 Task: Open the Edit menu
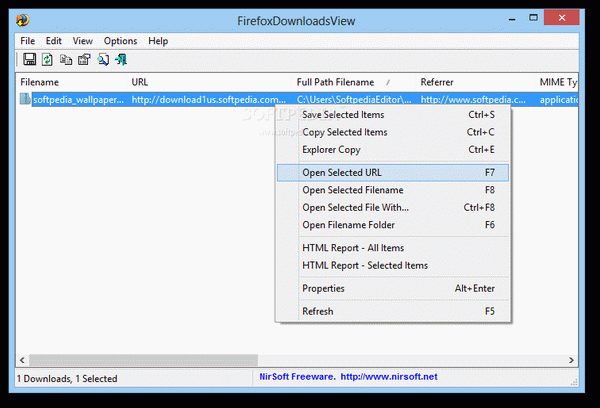pos(54,41)
